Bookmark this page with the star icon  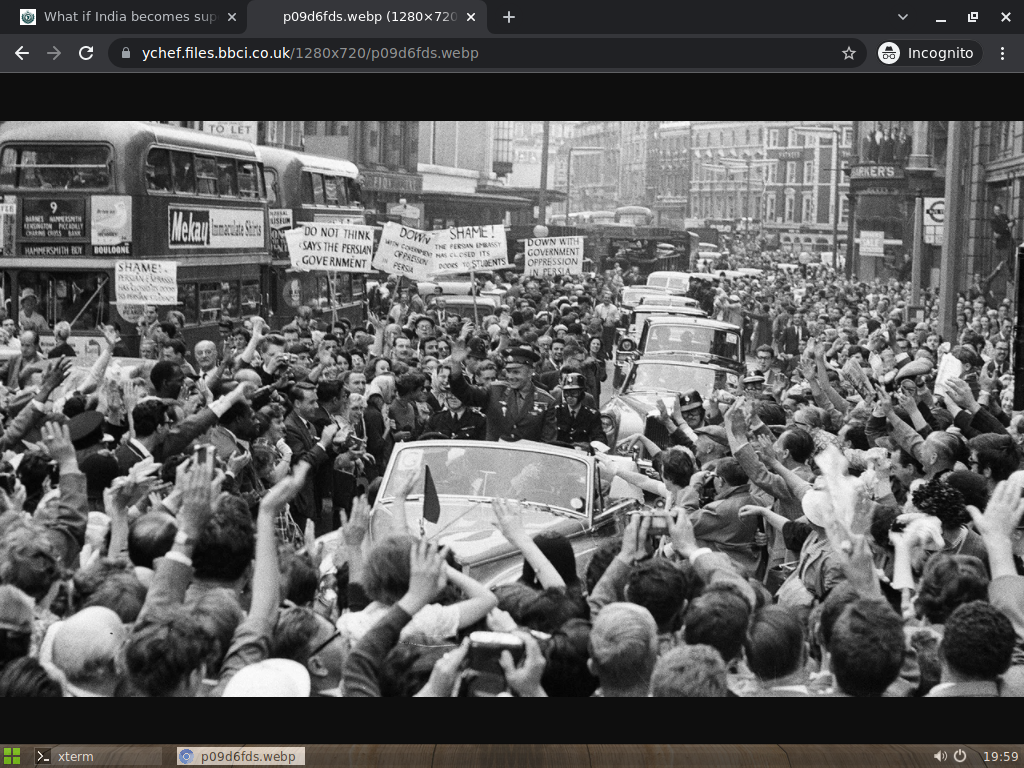(x=848, y=53)
